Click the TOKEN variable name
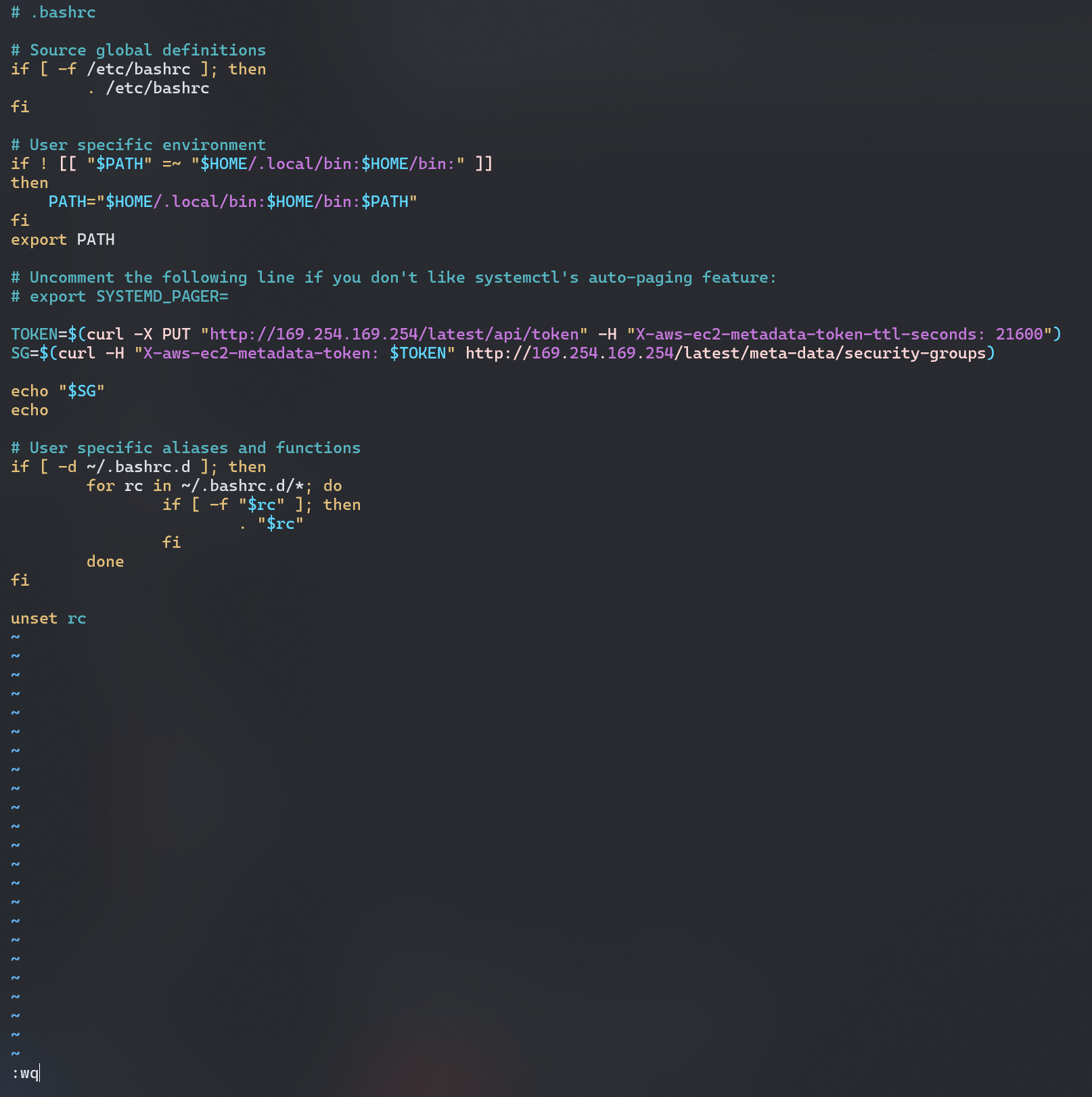 35,334
